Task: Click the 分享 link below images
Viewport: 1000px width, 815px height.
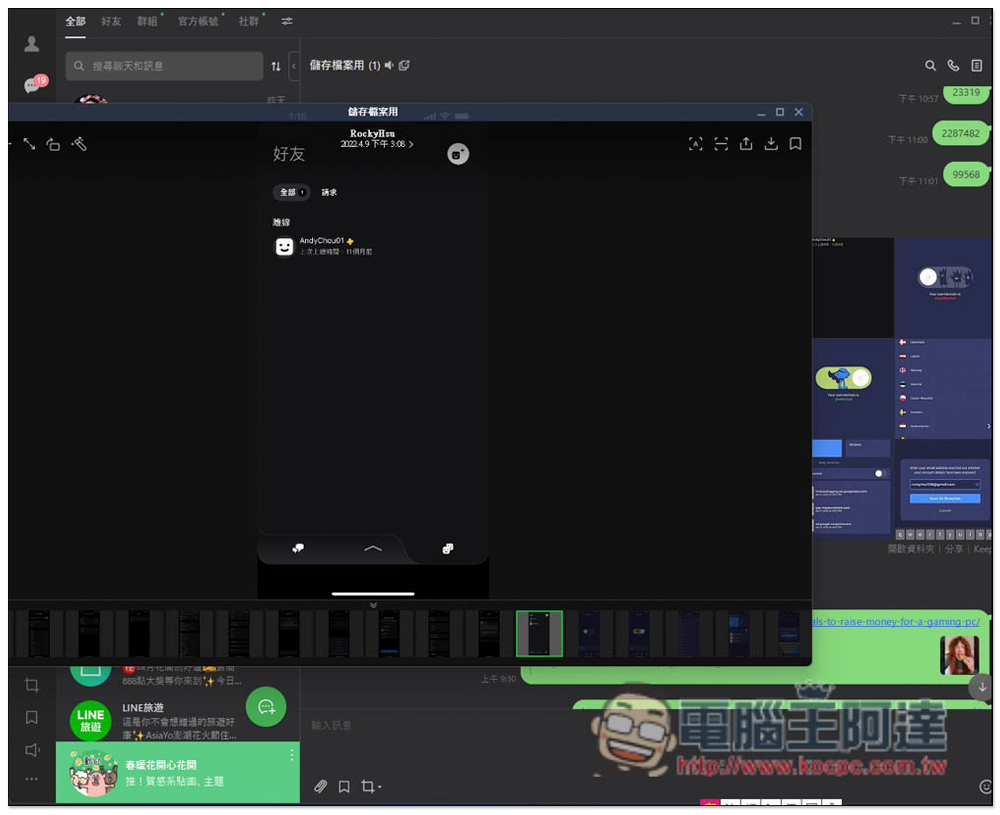Action: (954, 549)
